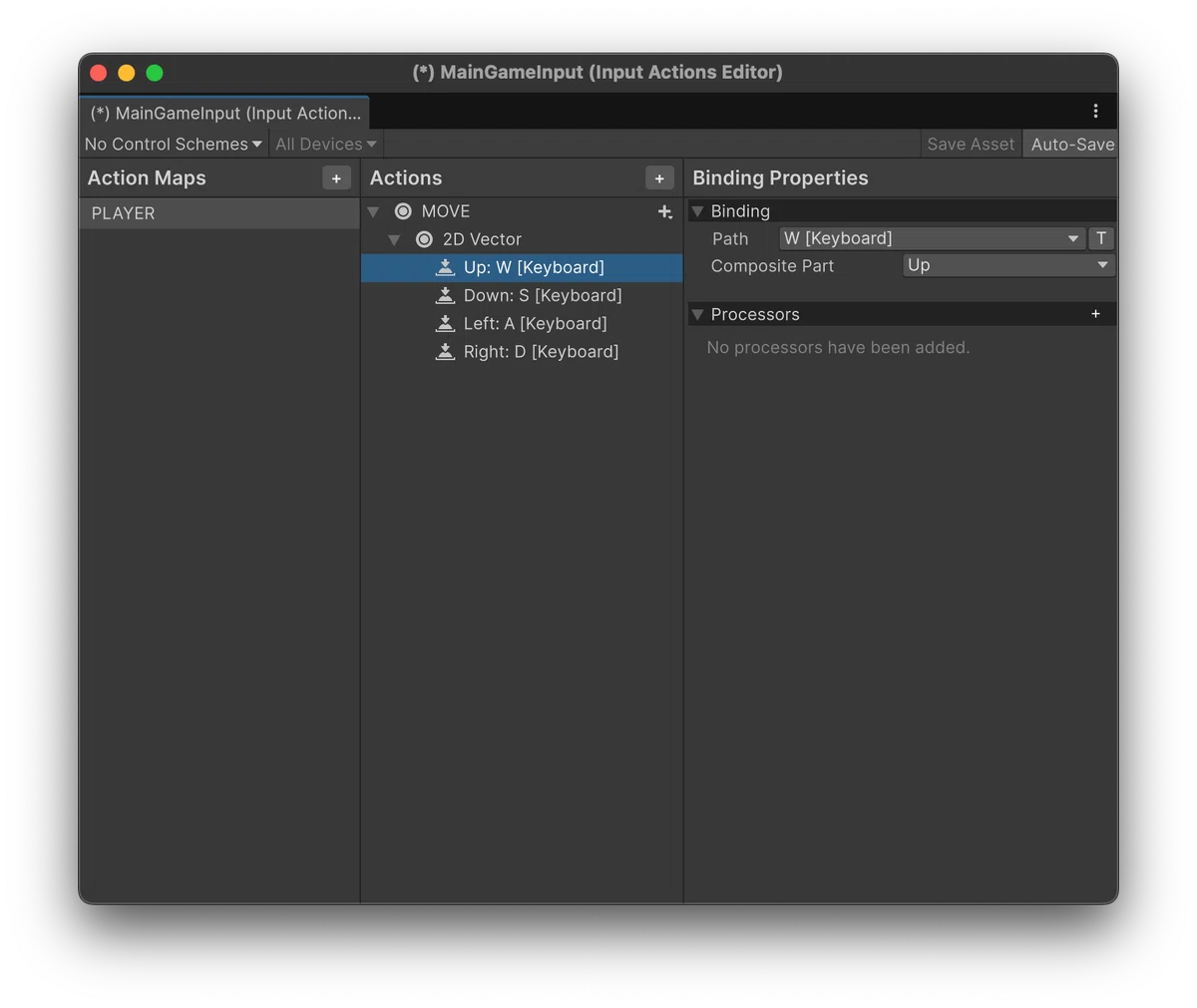Open the window options kebab menu
1197x1008 pixels.
click(1095, 111)
